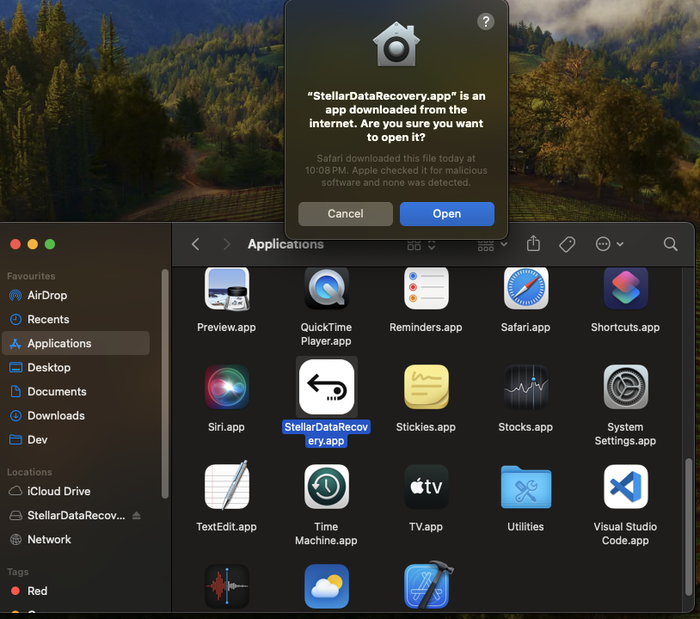Click the Finder back arrow
Image resolution: width=700 pixels, height=619 pixels.
click(x=196, y=244)
